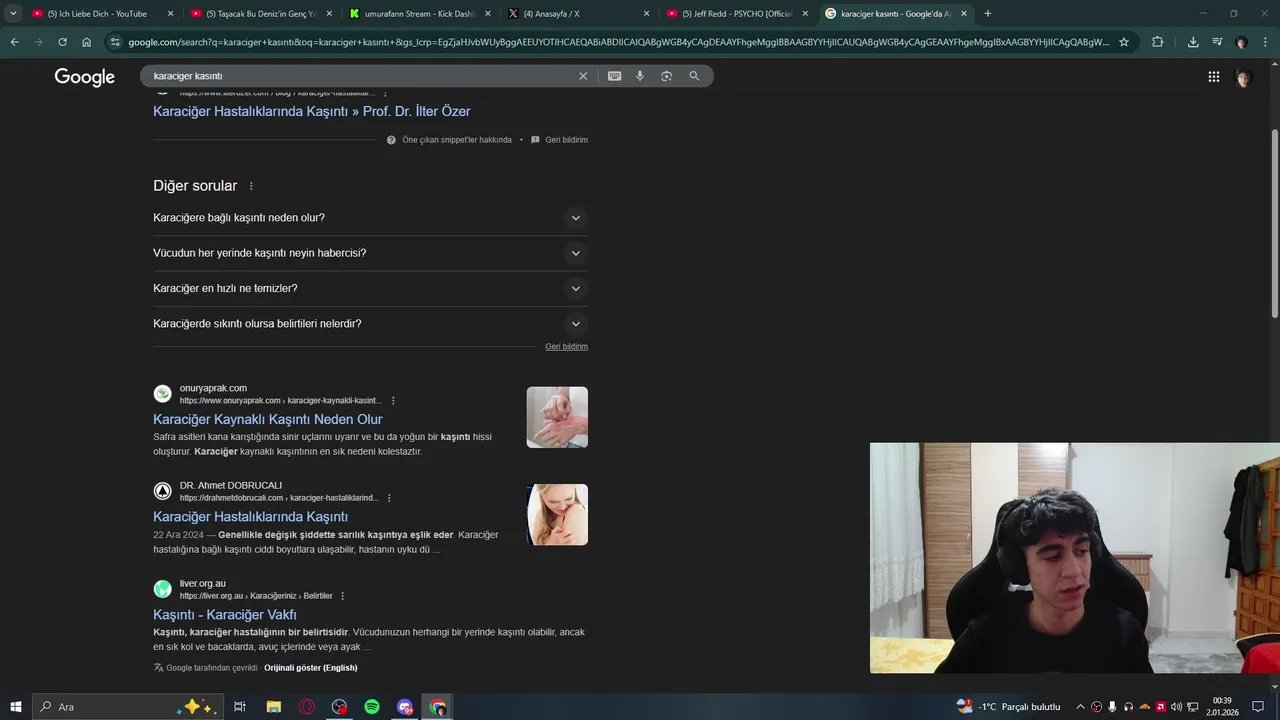Expand 'Karaciğer en hızlı ne temizler?' question

pyautogui.click(x=370, y=288)
